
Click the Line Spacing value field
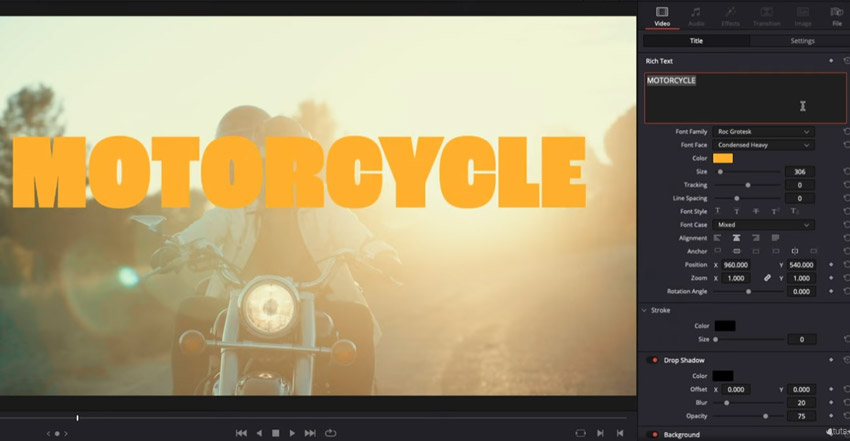(800, 198)
